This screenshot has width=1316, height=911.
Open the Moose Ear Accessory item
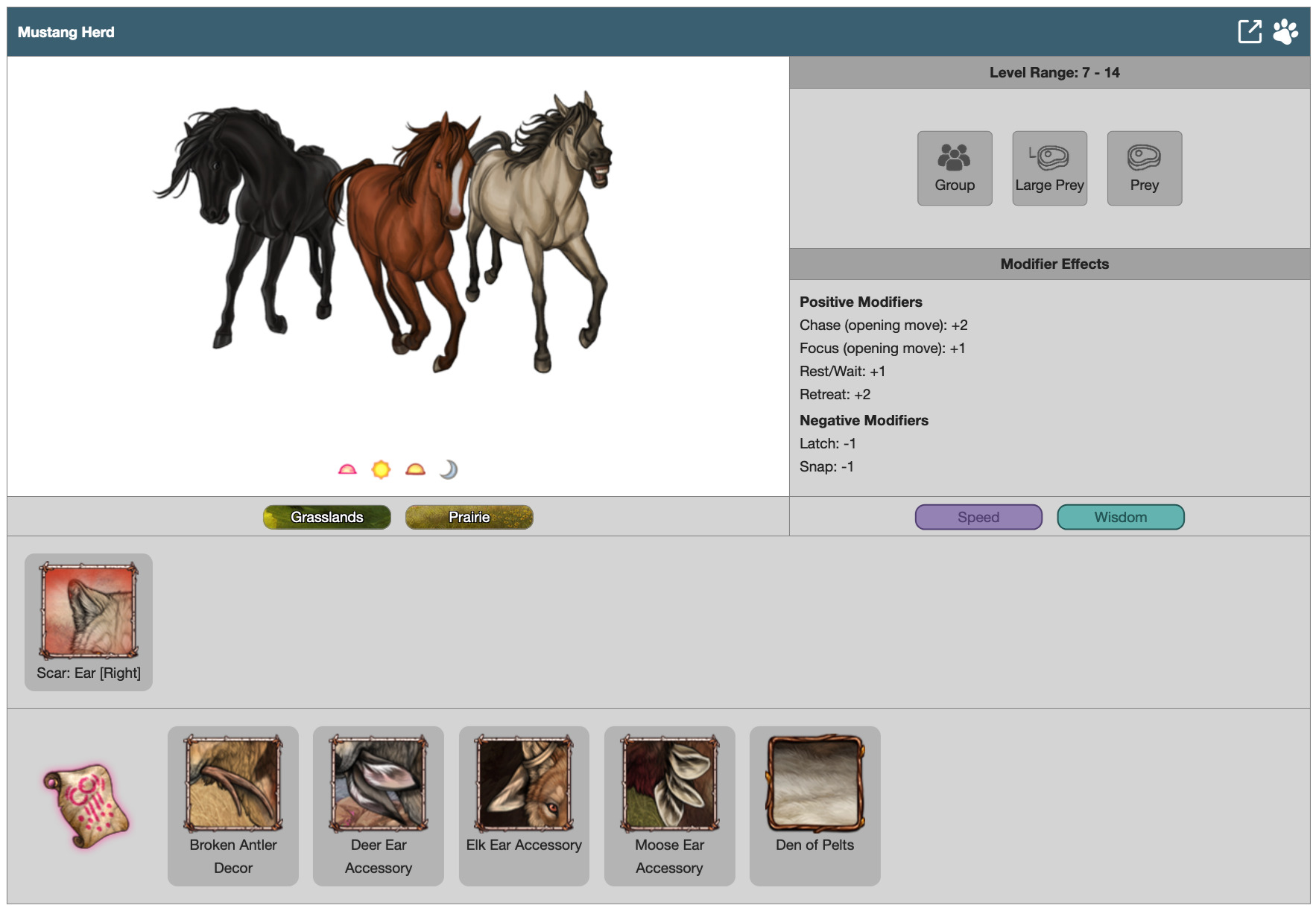click(x=669, y=805)
